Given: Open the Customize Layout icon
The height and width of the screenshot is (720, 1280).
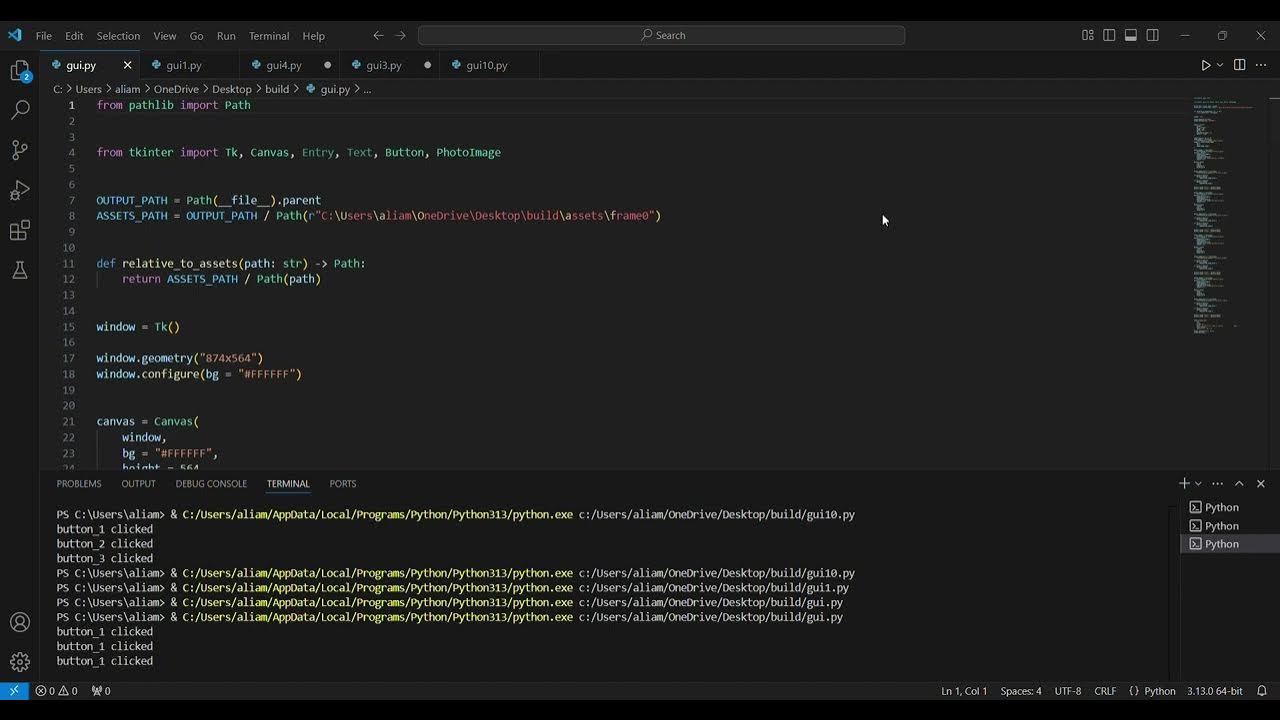Looking at the screenshot, I should pyautogui.click(x=1088, y=35).
